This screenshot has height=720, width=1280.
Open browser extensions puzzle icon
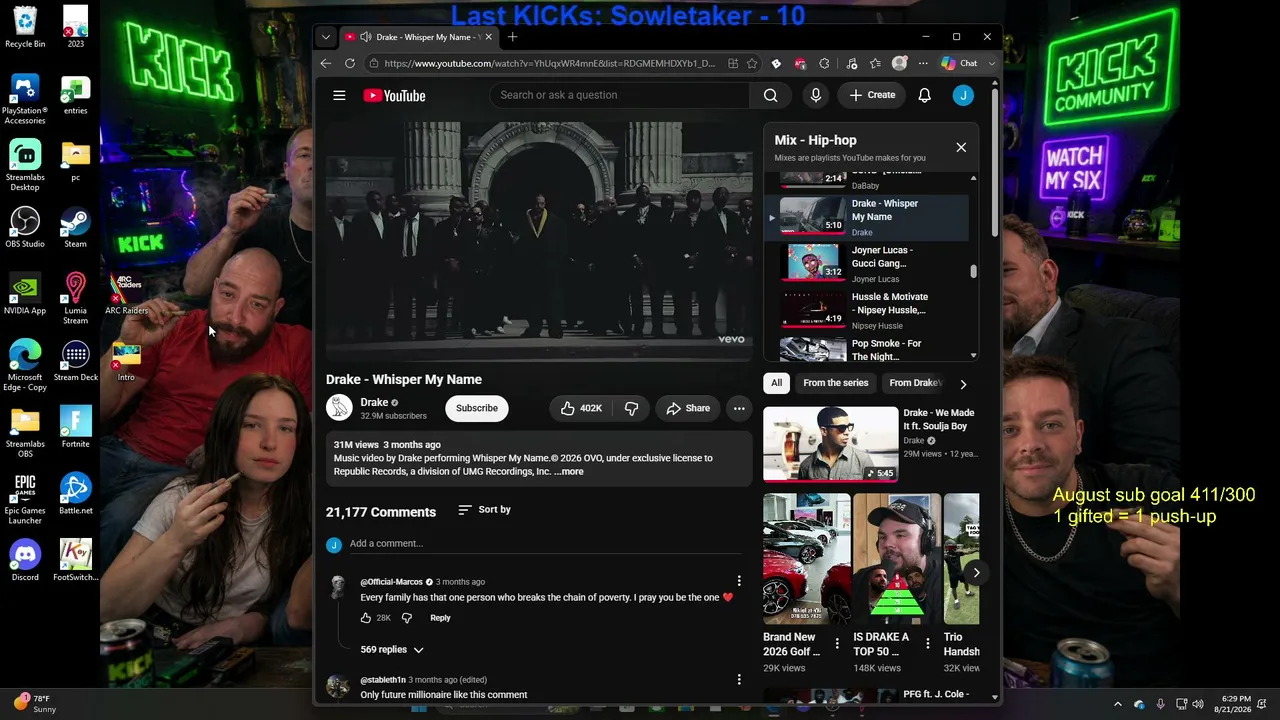(824, 63)
